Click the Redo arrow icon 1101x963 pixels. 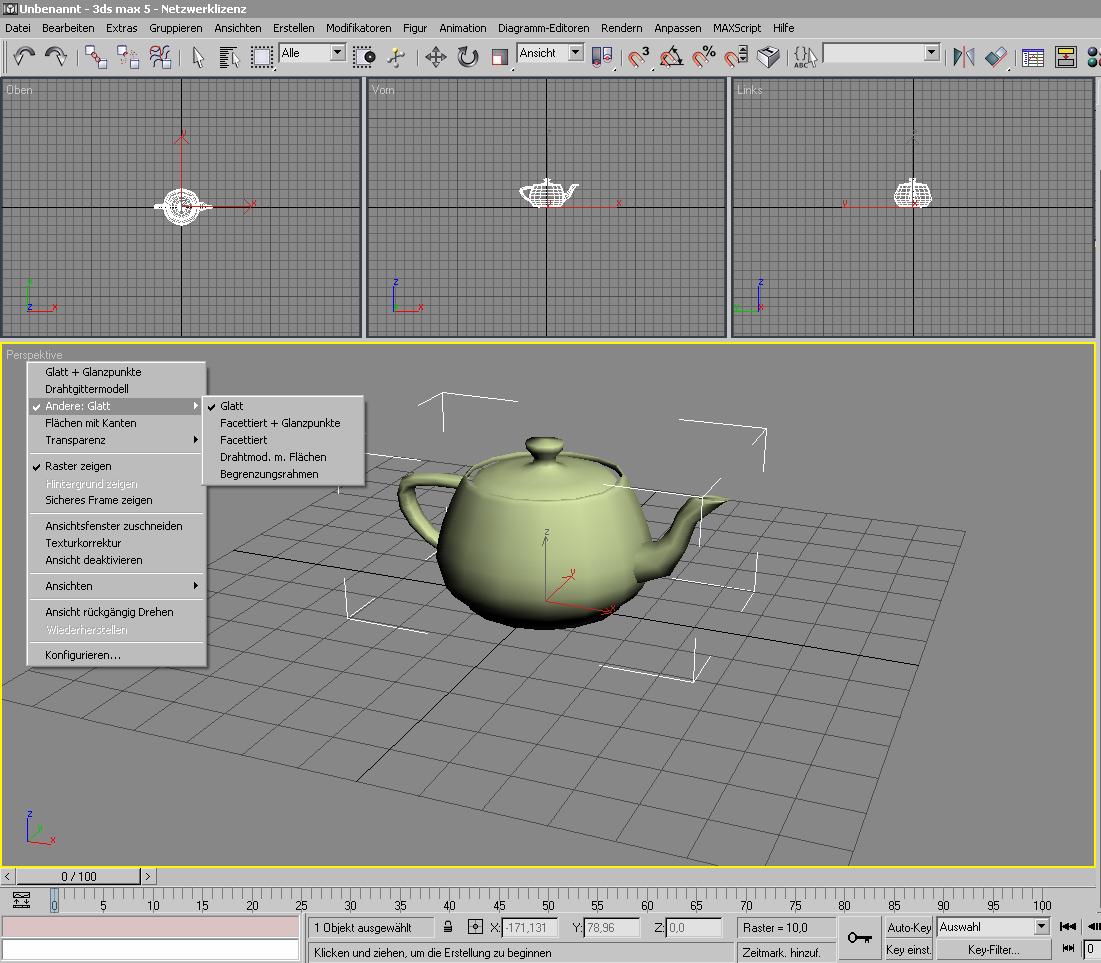(x=56, y=56)
